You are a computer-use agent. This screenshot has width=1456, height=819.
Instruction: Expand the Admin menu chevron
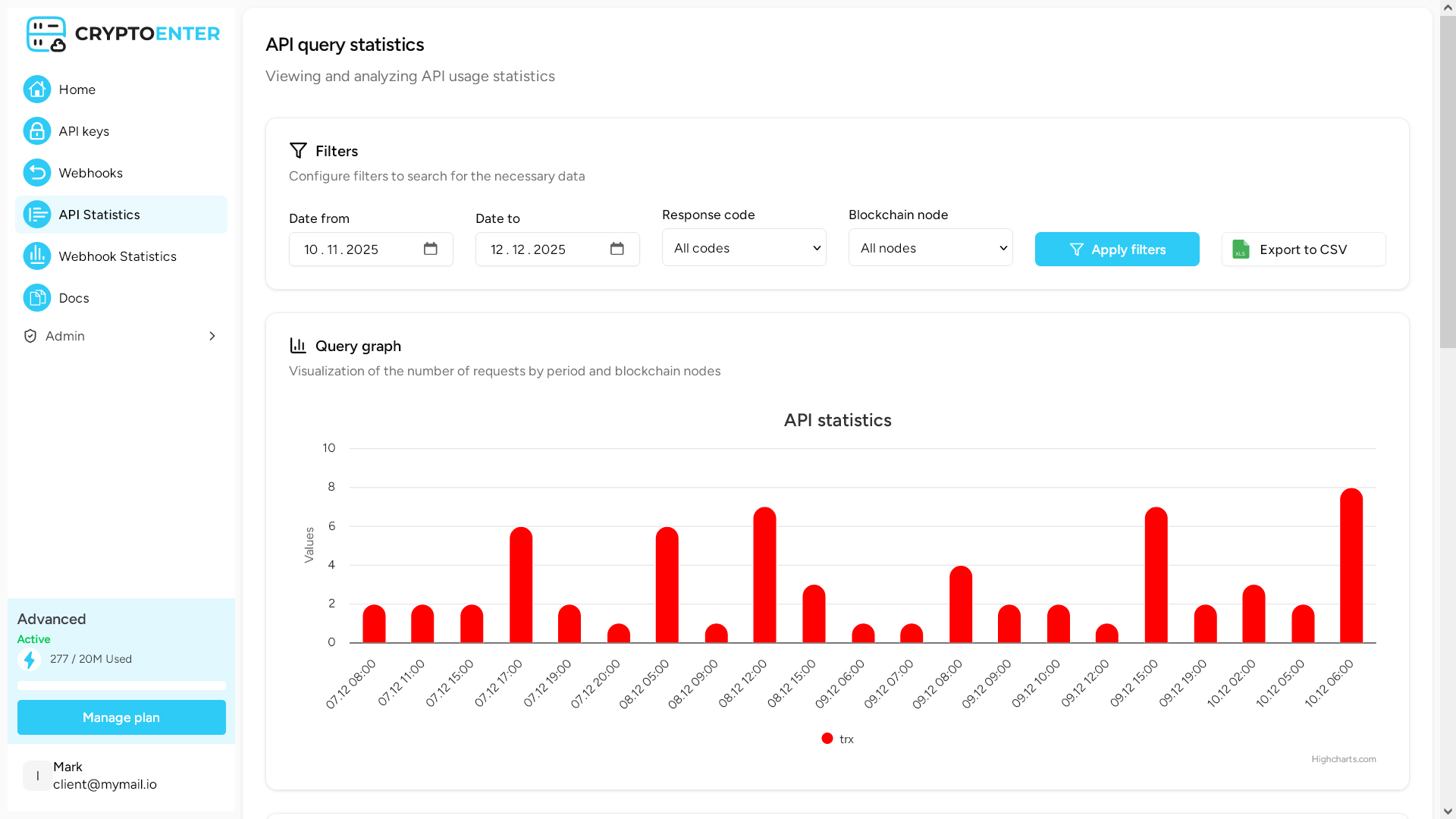coord(212,336)
